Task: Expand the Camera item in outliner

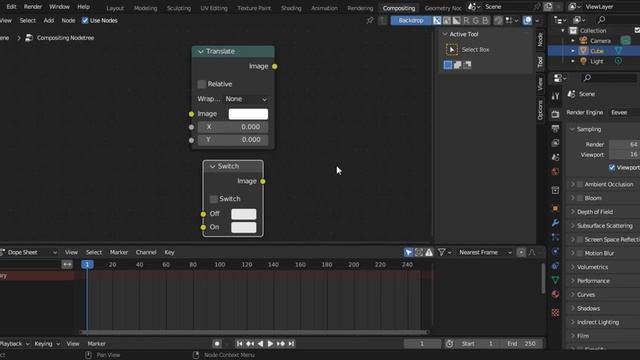Action: coord(573,41)
